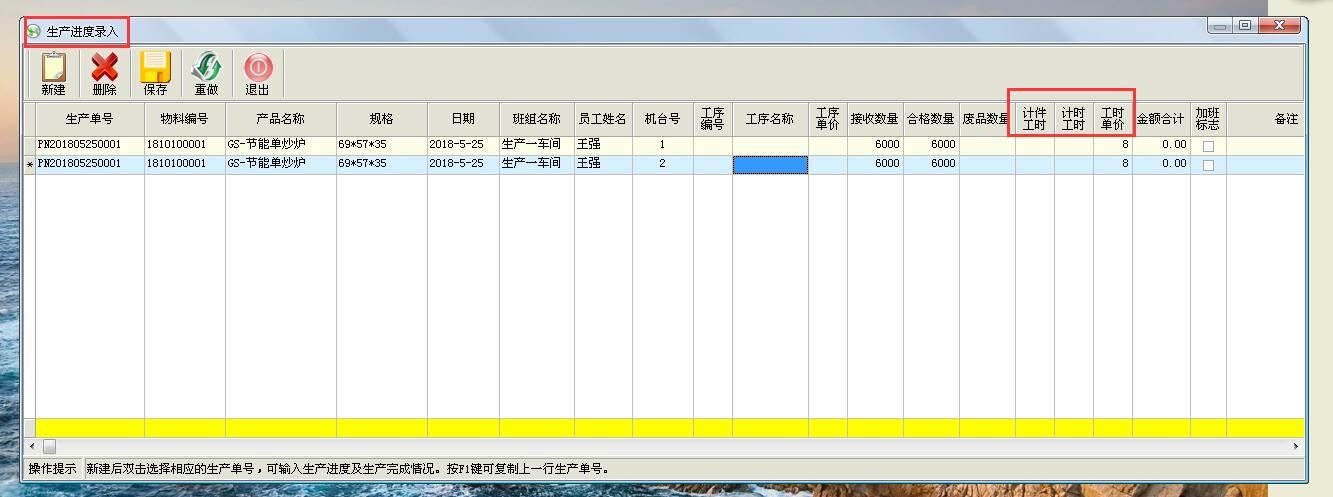The image size is (1333, 497).
Task: Select the highlighted 工序名称 cell in row two
Action: [770, 165]
